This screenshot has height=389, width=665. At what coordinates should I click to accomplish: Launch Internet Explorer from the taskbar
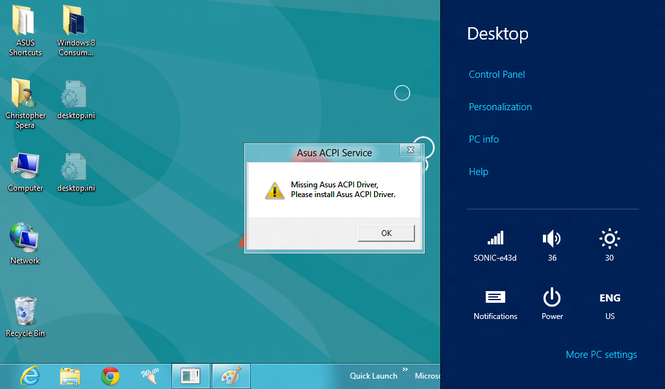(30, 376)
